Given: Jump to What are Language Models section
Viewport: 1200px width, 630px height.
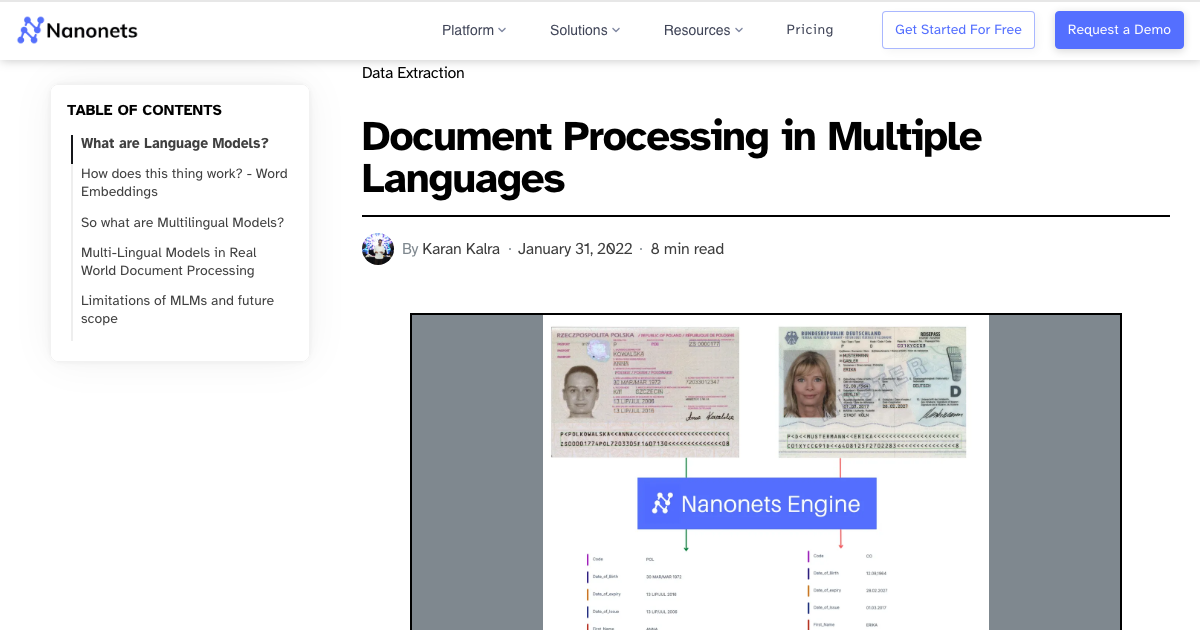Looking at the screenshot, I should pyautogui.click(x=175, y=143).
